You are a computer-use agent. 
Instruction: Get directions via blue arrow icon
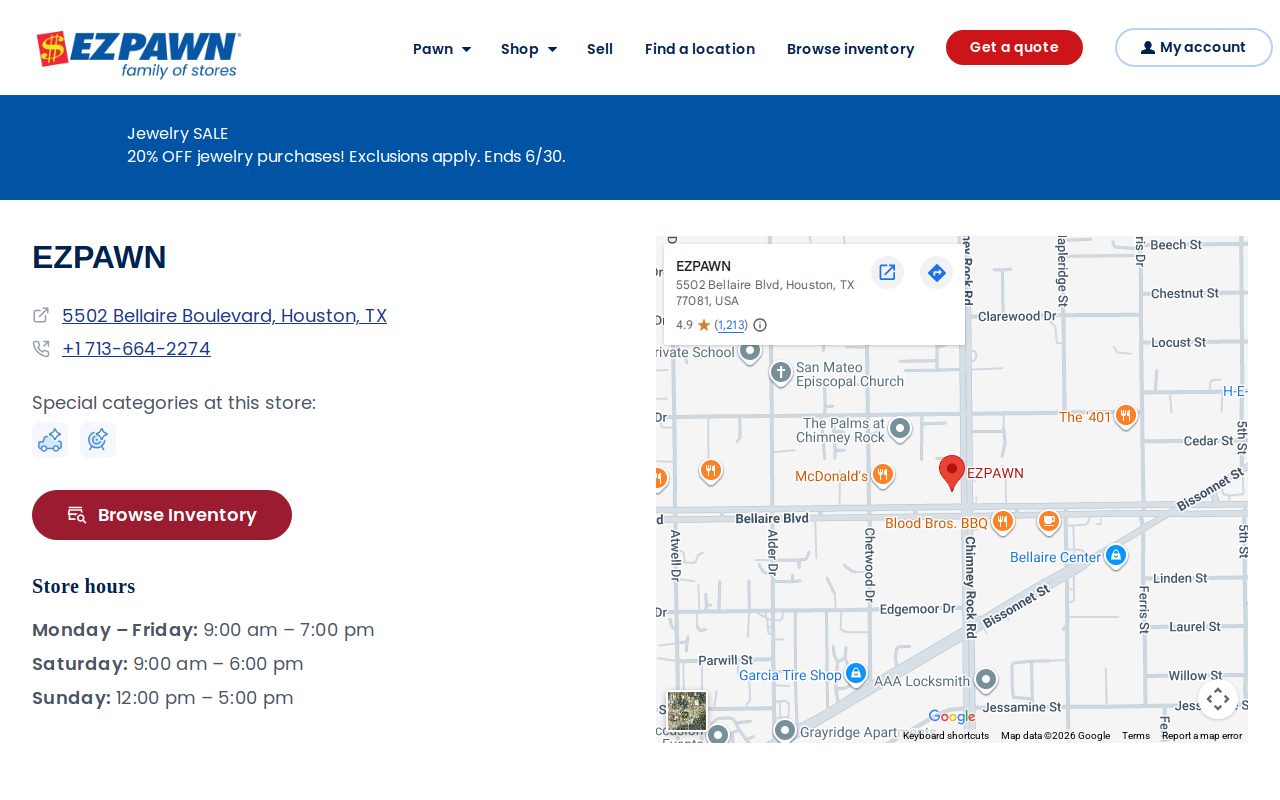[x=936, y=272]
